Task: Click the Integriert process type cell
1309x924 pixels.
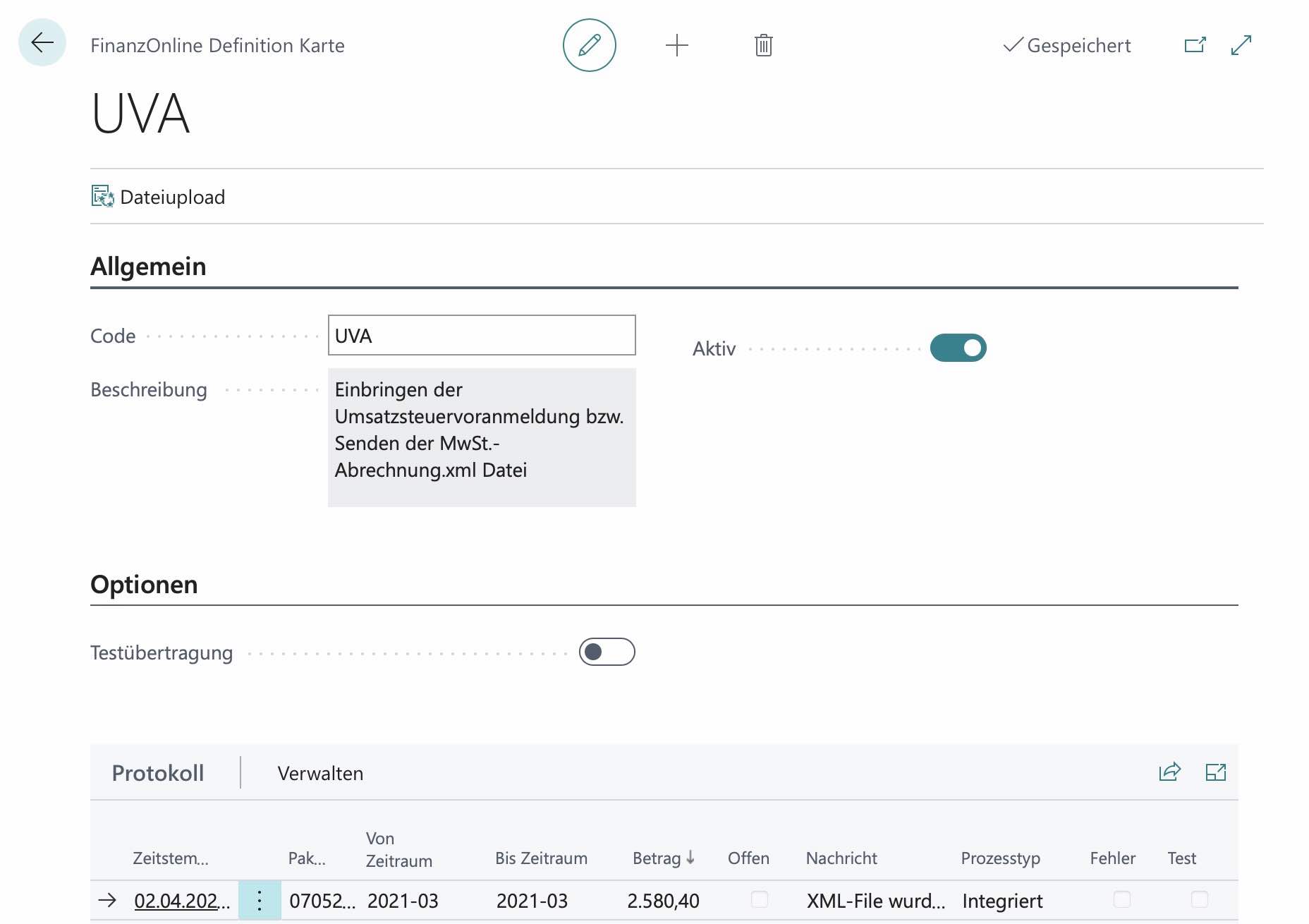Action: 1002,901
